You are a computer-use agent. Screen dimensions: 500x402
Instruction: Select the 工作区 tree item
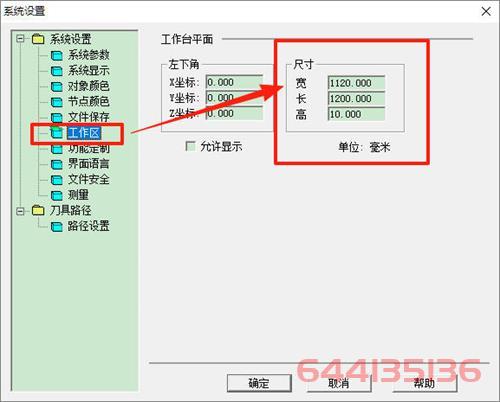pos(84,133)
